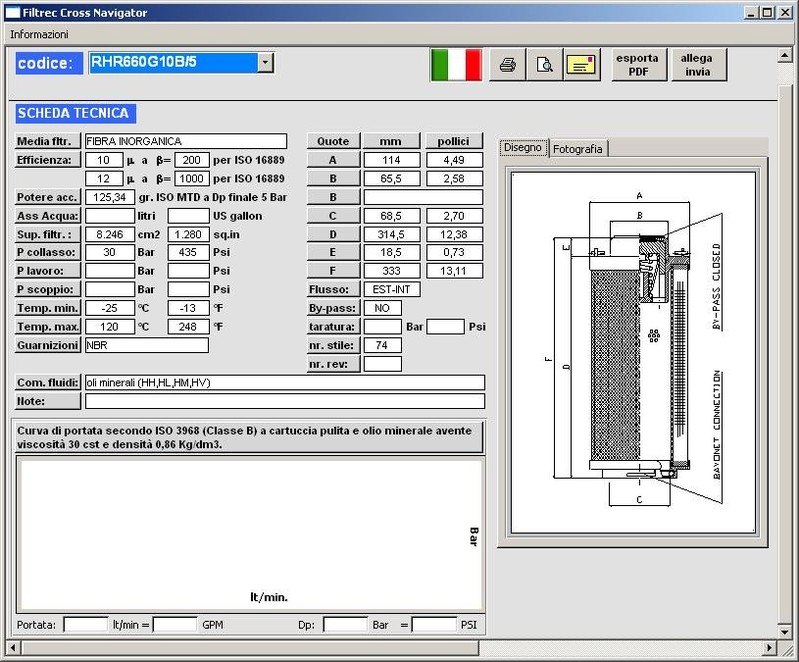
Task: Click the Note text field
Action: (284, 401)
